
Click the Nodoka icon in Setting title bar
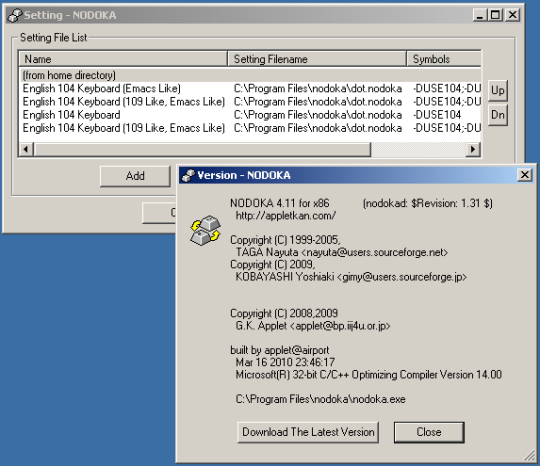pos(15,15)
